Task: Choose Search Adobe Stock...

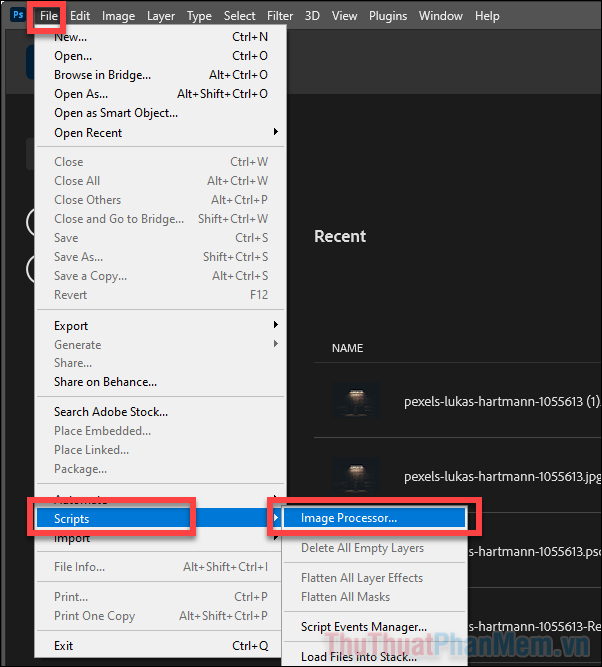Action: tap(161, 412)
